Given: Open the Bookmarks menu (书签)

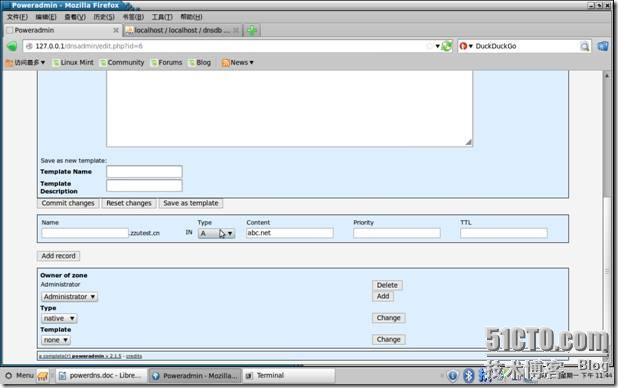Looking at the screenshot, I should tap(133, 17).
